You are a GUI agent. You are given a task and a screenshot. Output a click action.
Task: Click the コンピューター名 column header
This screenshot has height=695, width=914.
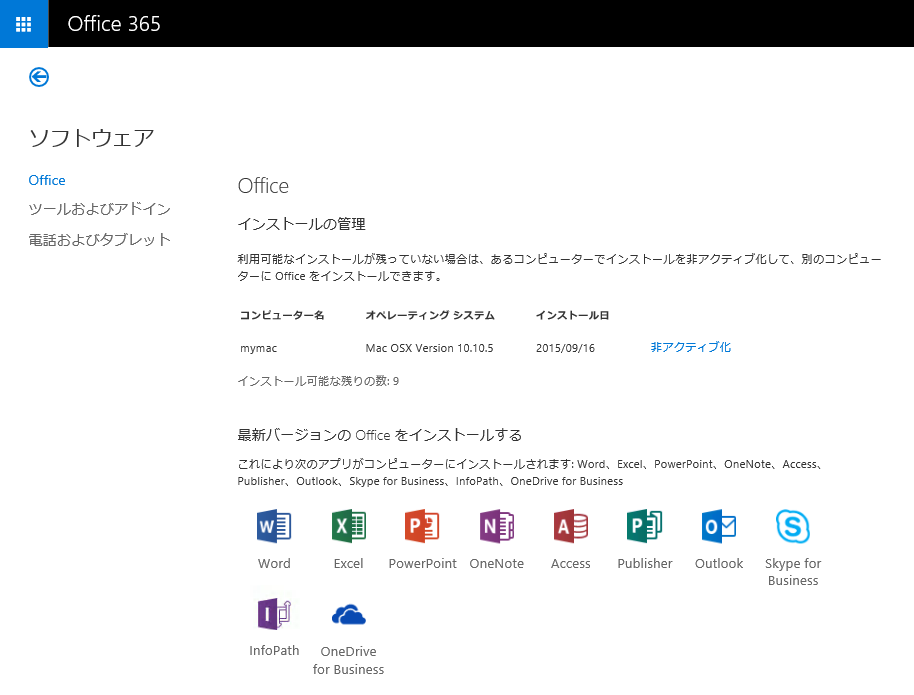coord(282,315)
